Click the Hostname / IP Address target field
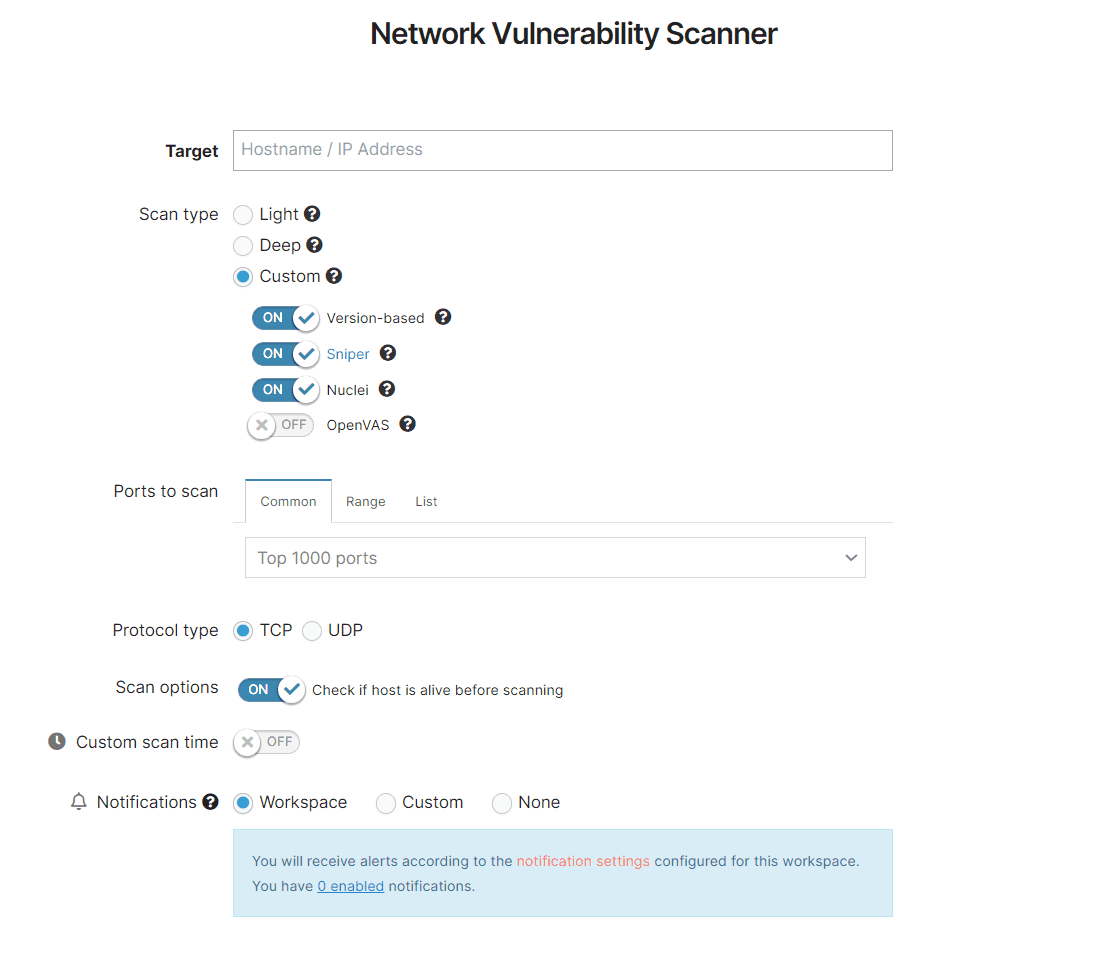The height and width of the screenshot is (953, 1093). tap(562, 150)
